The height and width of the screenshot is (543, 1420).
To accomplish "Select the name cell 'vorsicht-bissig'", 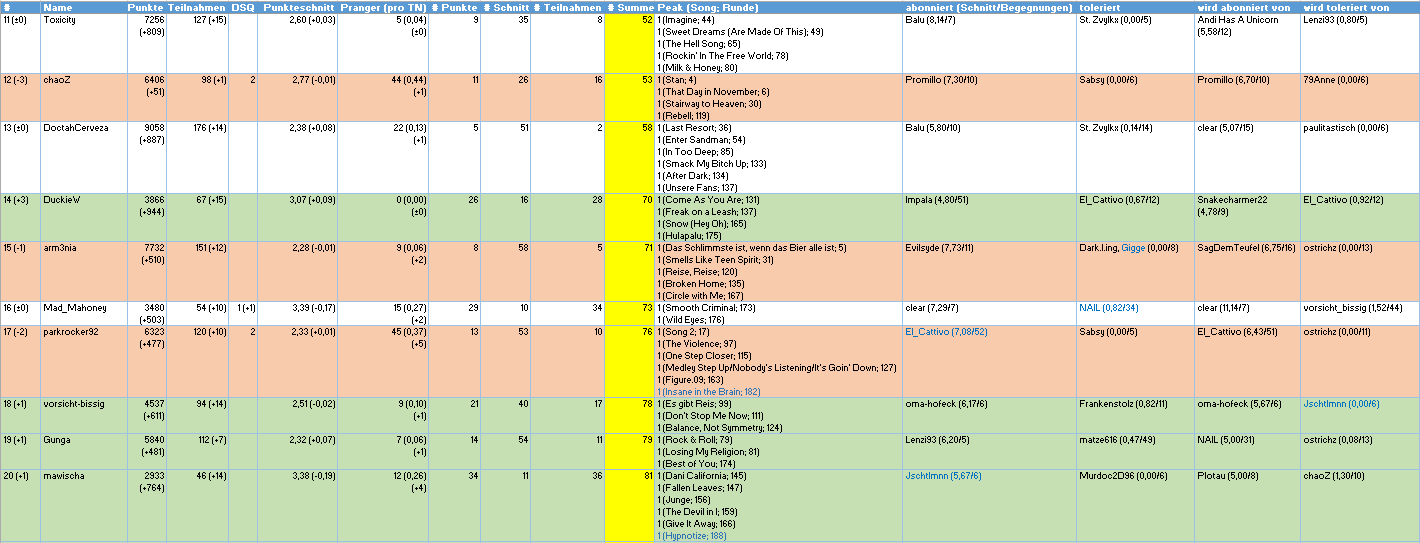I will pyautogui.click(x=83, y=415).
